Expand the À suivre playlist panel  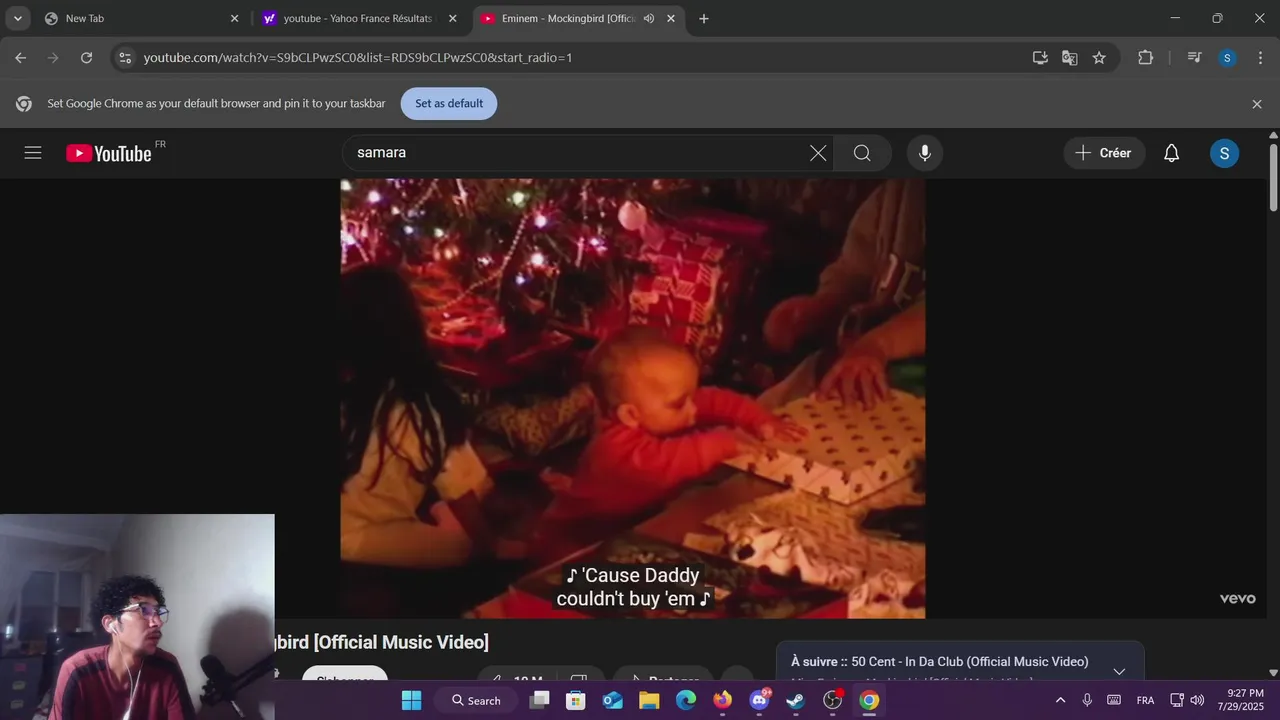1119,671
